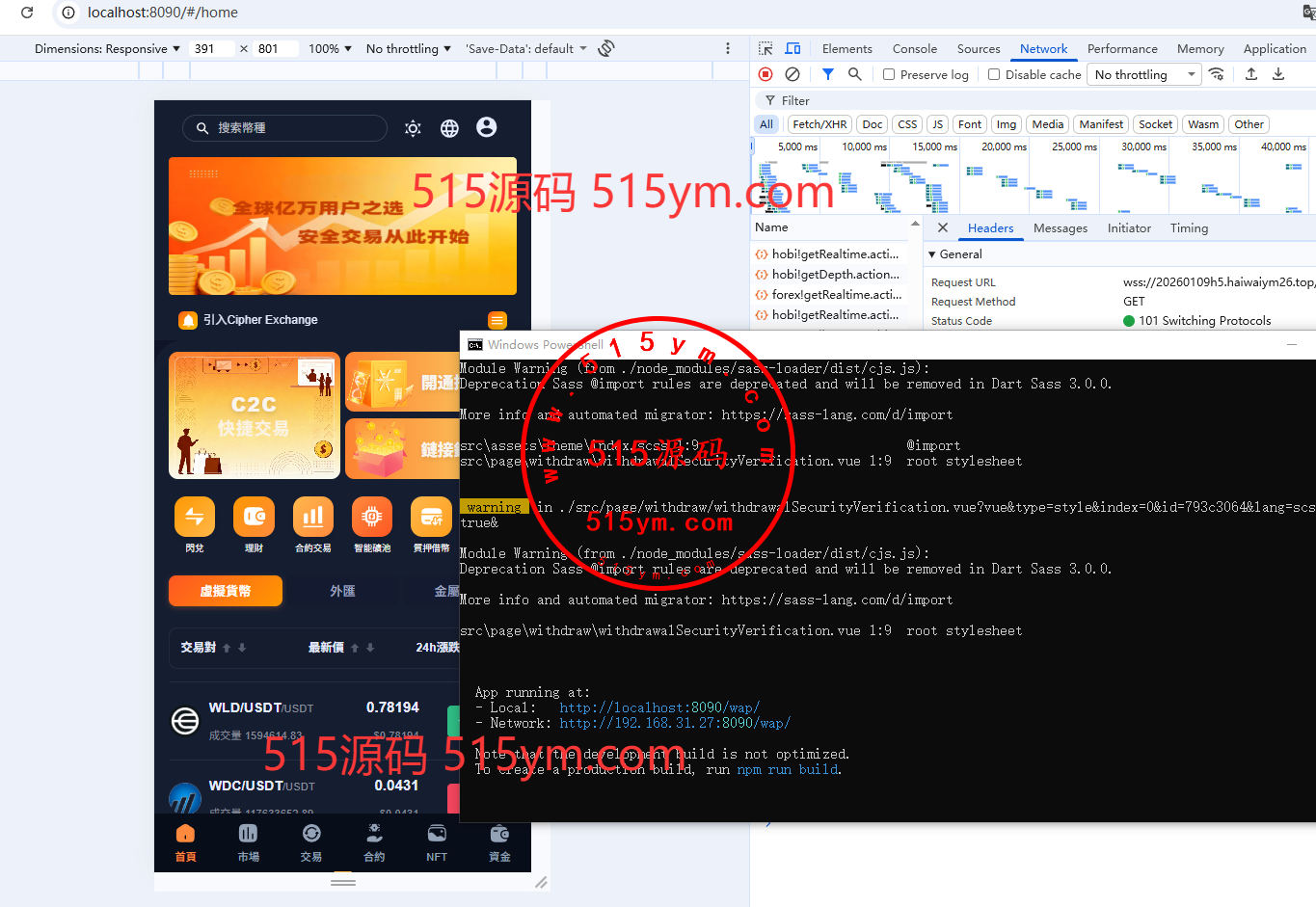
Task: Open the No throttling dropdown in Network panel
Action: [1143, 74]
